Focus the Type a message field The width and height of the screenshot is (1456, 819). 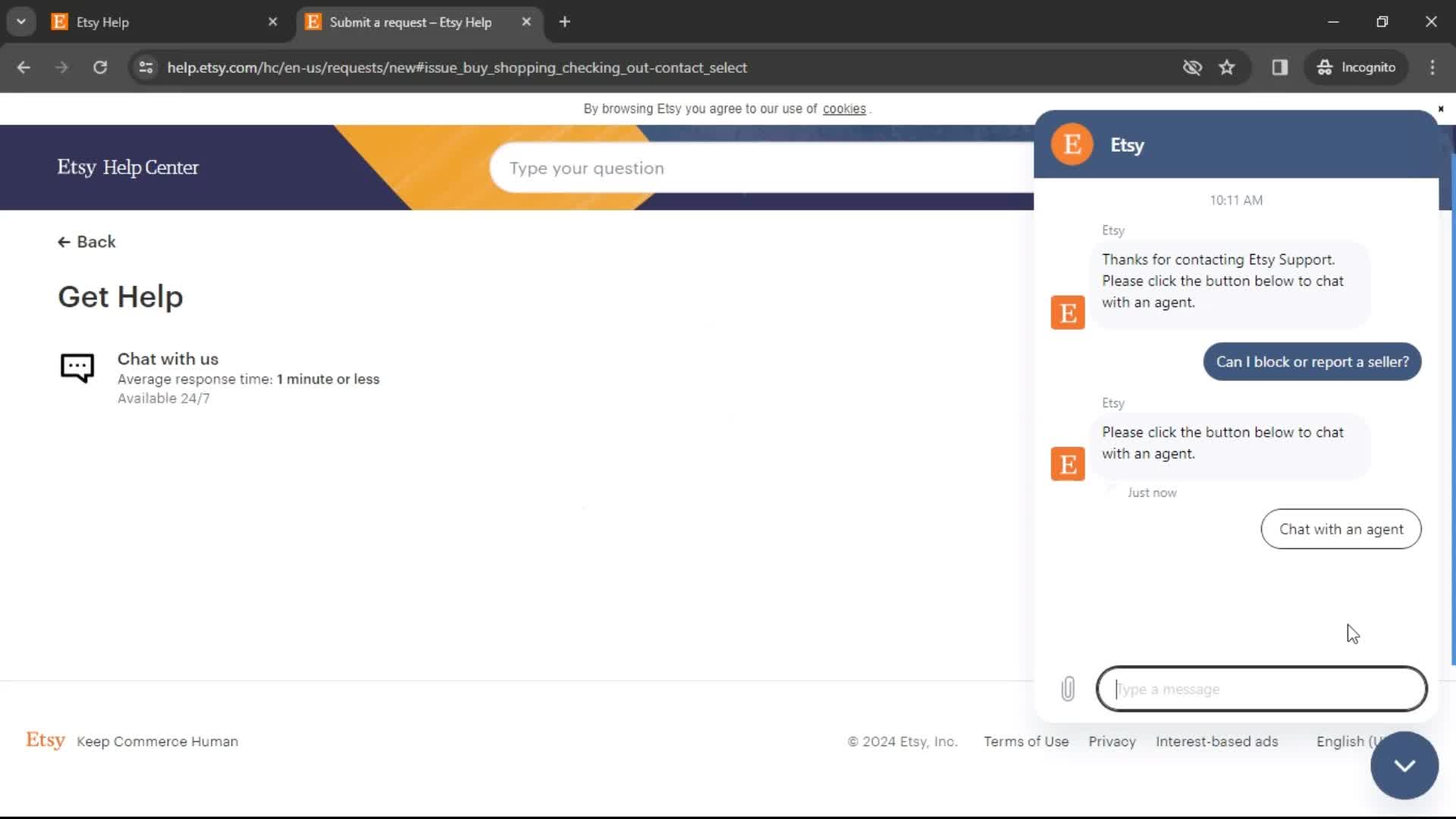tap(1262, 689)
